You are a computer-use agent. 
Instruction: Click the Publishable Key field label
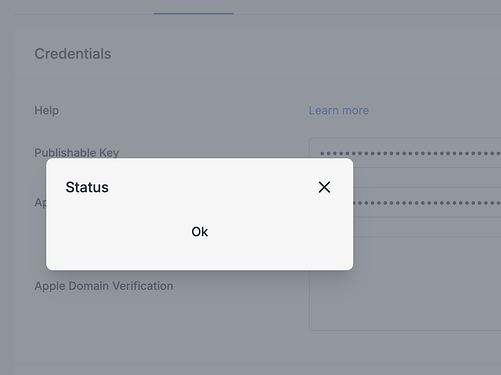(x=77, y=152)
